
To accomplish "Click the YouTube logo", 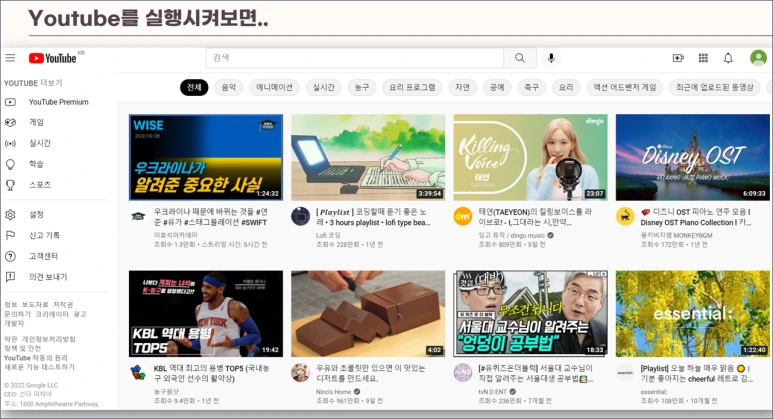I will [53, 58].
